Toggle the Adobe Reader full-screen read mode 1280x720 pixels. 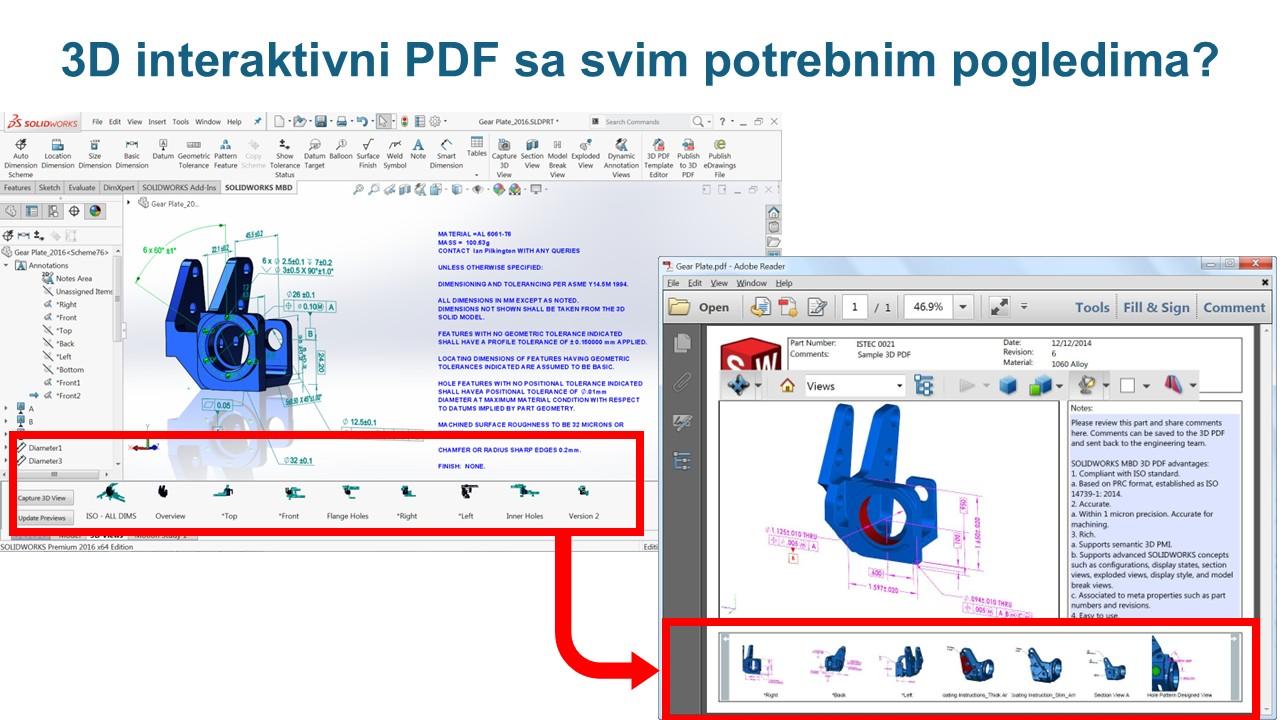(999, 307)
